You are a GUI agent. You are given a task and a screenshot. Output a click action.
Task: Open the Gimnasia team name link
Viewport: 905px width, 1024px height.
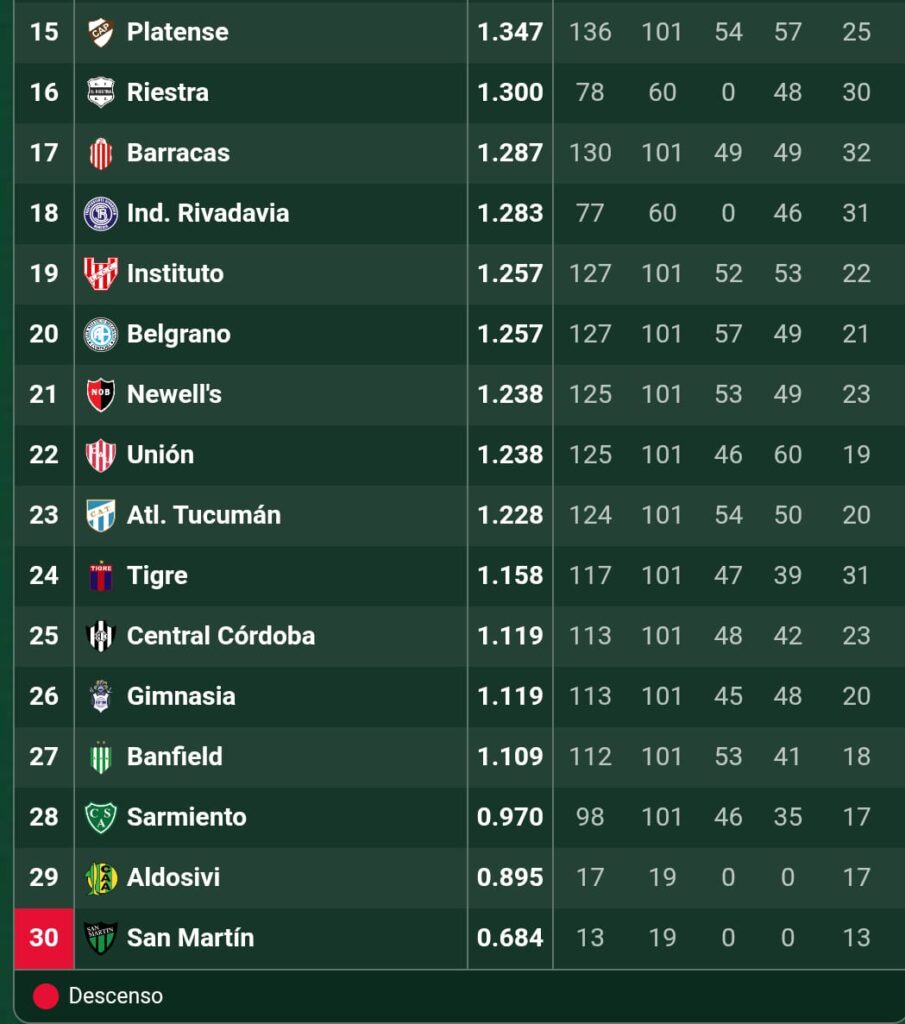pos(181,696)
